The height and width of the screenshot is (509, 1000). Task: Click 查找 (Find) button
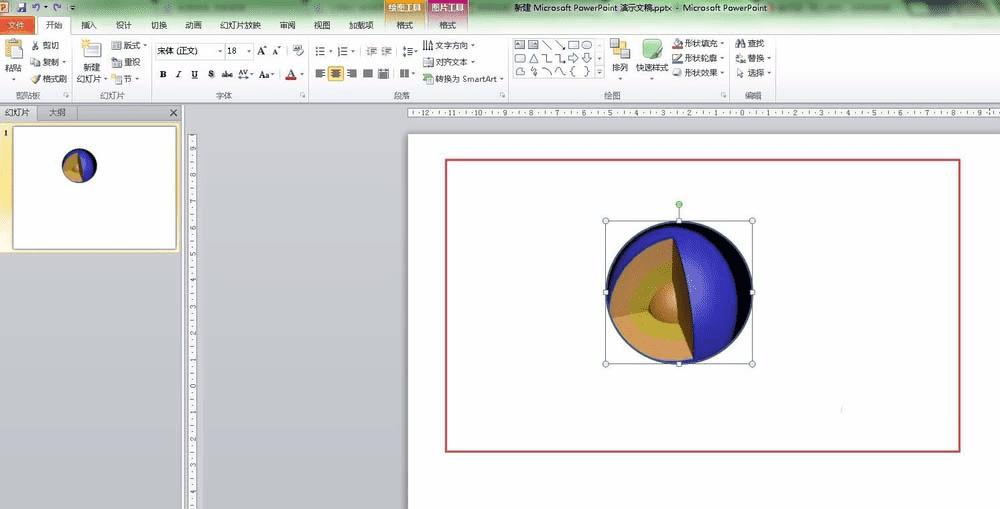(750, 43)
